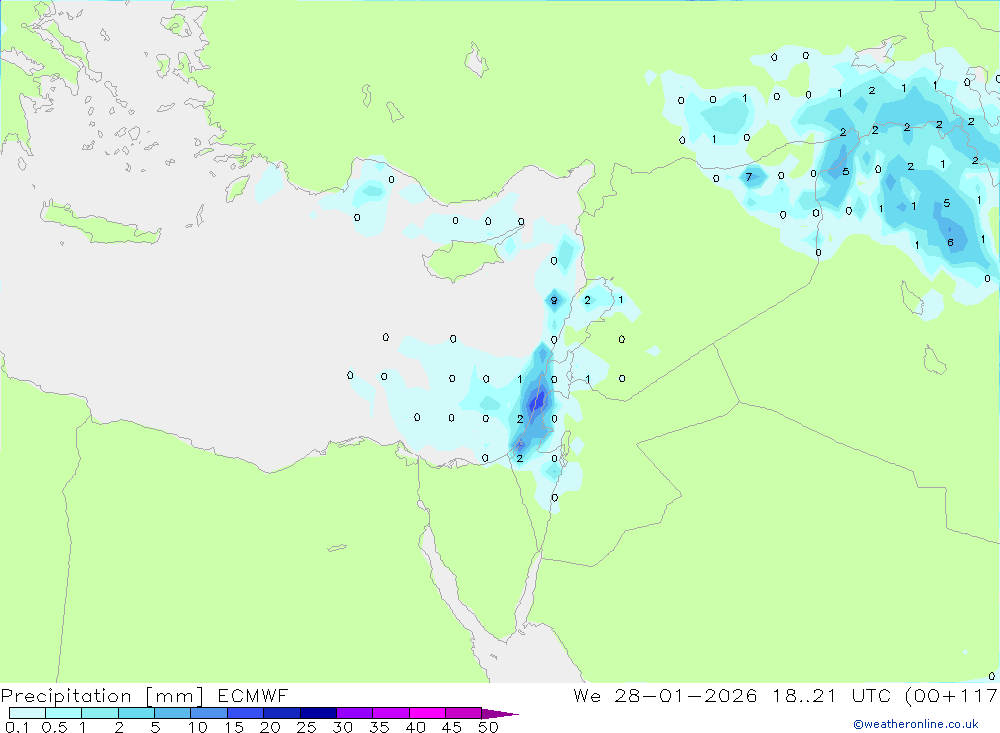Image resolution: width=1000 pixels, height=733 pixels.
Task: Click the map value "6" over Iraq
Action: 950,242
